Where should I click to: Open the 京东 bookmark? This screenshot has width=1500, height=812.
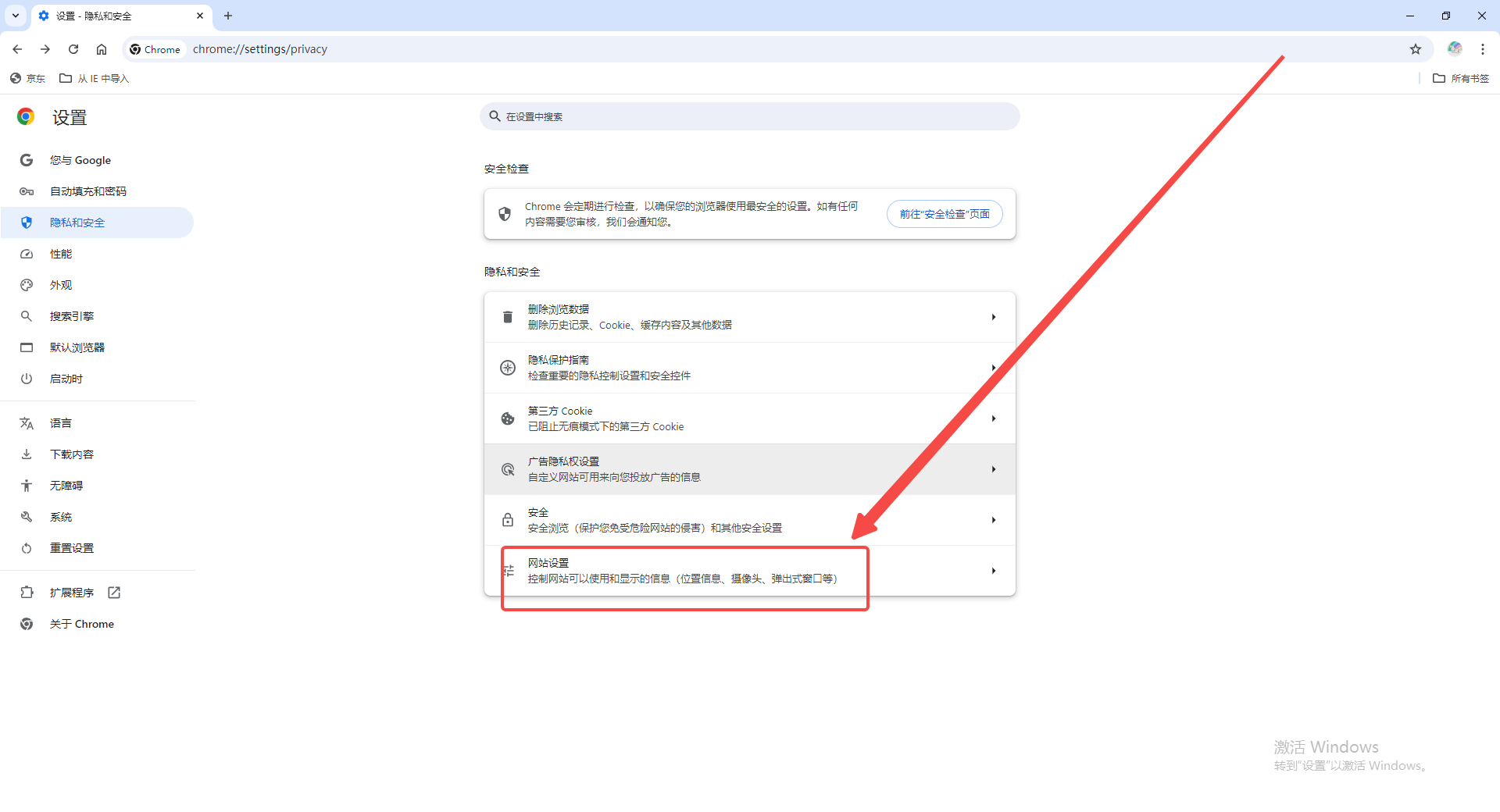pos(28,78)
